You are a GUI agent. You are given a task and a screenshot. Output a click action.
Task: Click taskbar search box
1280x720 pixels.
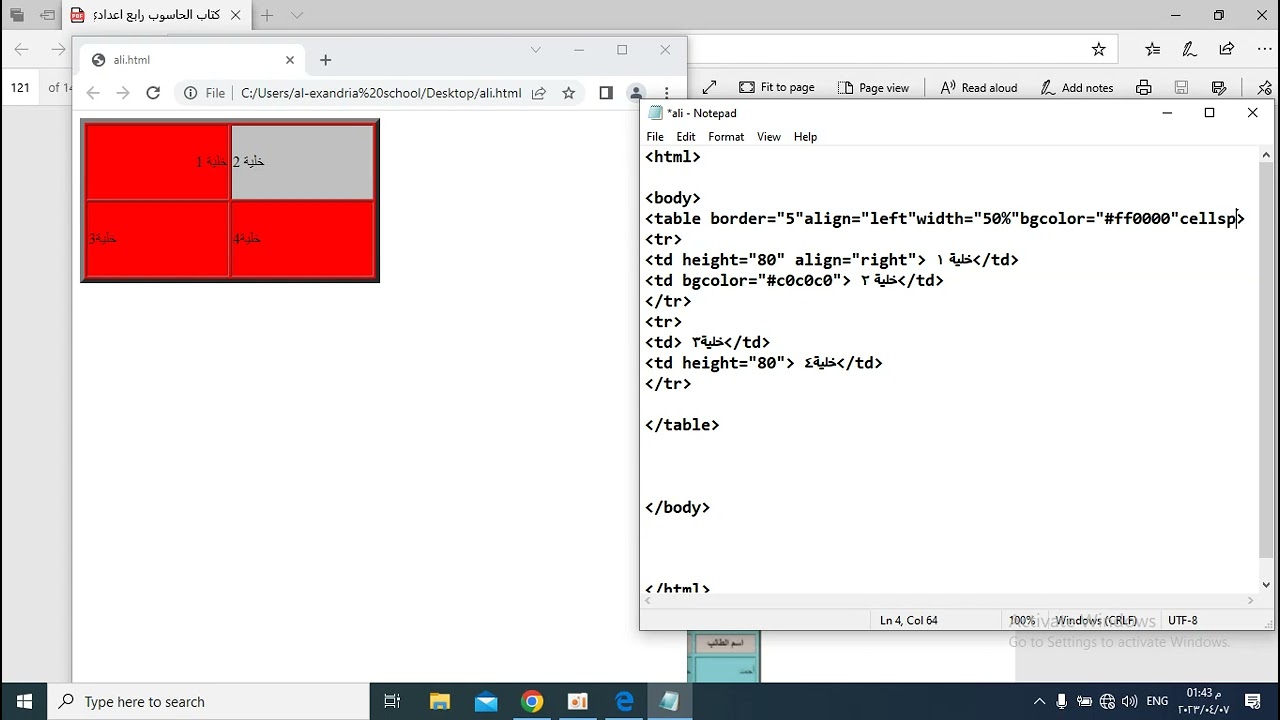coord(208,701)
